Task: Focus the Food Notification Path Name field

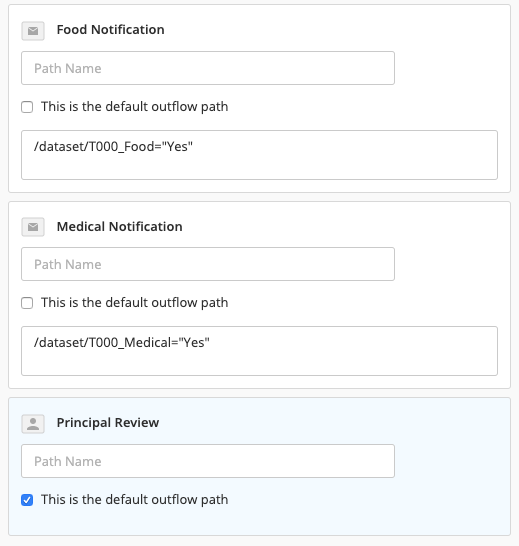Action: (208, 68)
